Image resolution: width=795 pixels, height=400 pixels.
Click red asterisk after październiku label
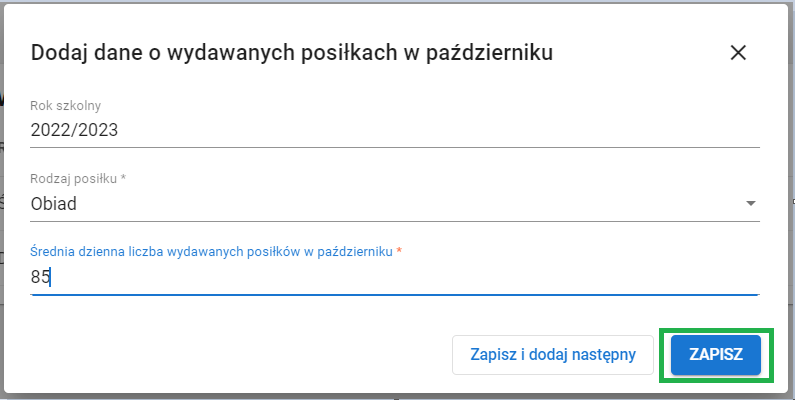pyautogui.click(x=399, y=251)
